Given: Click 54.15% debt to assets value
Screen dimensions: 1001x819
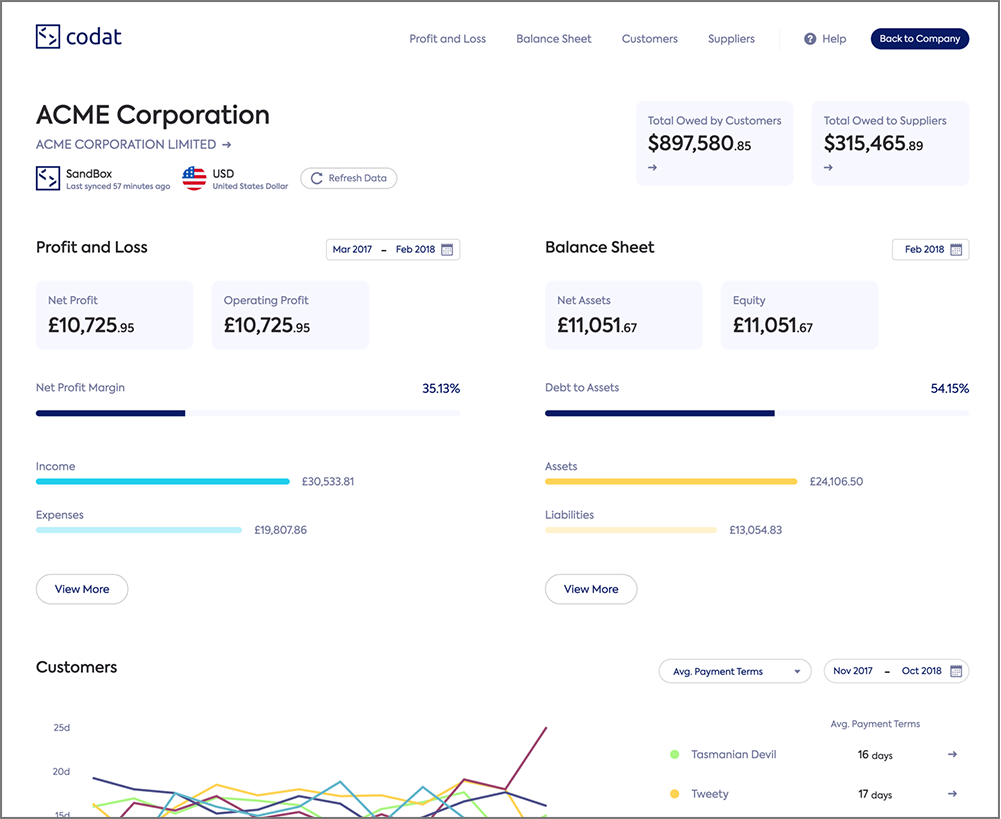Looking at the screenshot, I should click(950, 389).
